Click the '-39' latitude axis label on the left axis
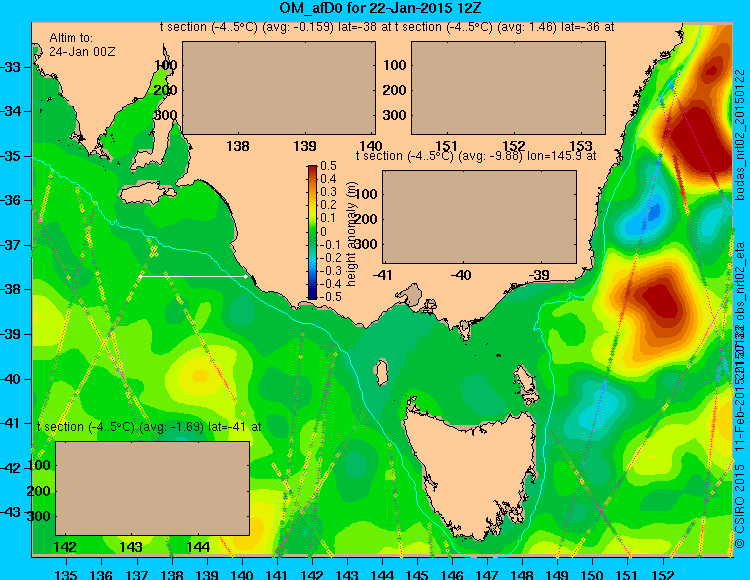Screen dimensions: 750x580 [11, 334]
